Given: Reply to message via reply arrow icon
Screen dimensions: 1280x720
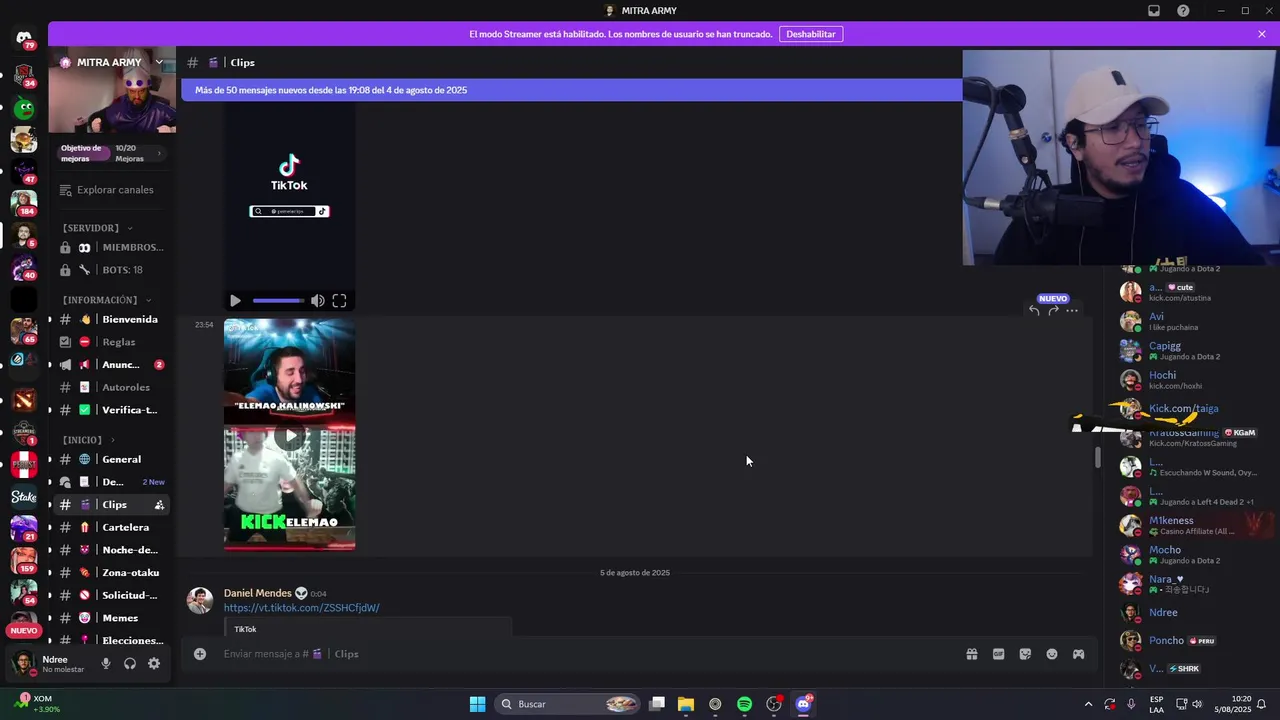Looking at the screenshot, I should pos(1034,310).
